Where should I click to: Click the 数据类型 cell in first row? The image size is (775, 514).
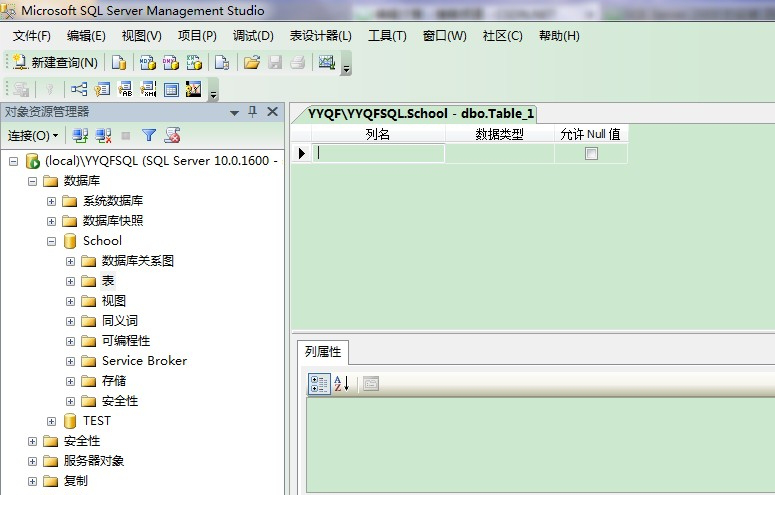[499, 153]
